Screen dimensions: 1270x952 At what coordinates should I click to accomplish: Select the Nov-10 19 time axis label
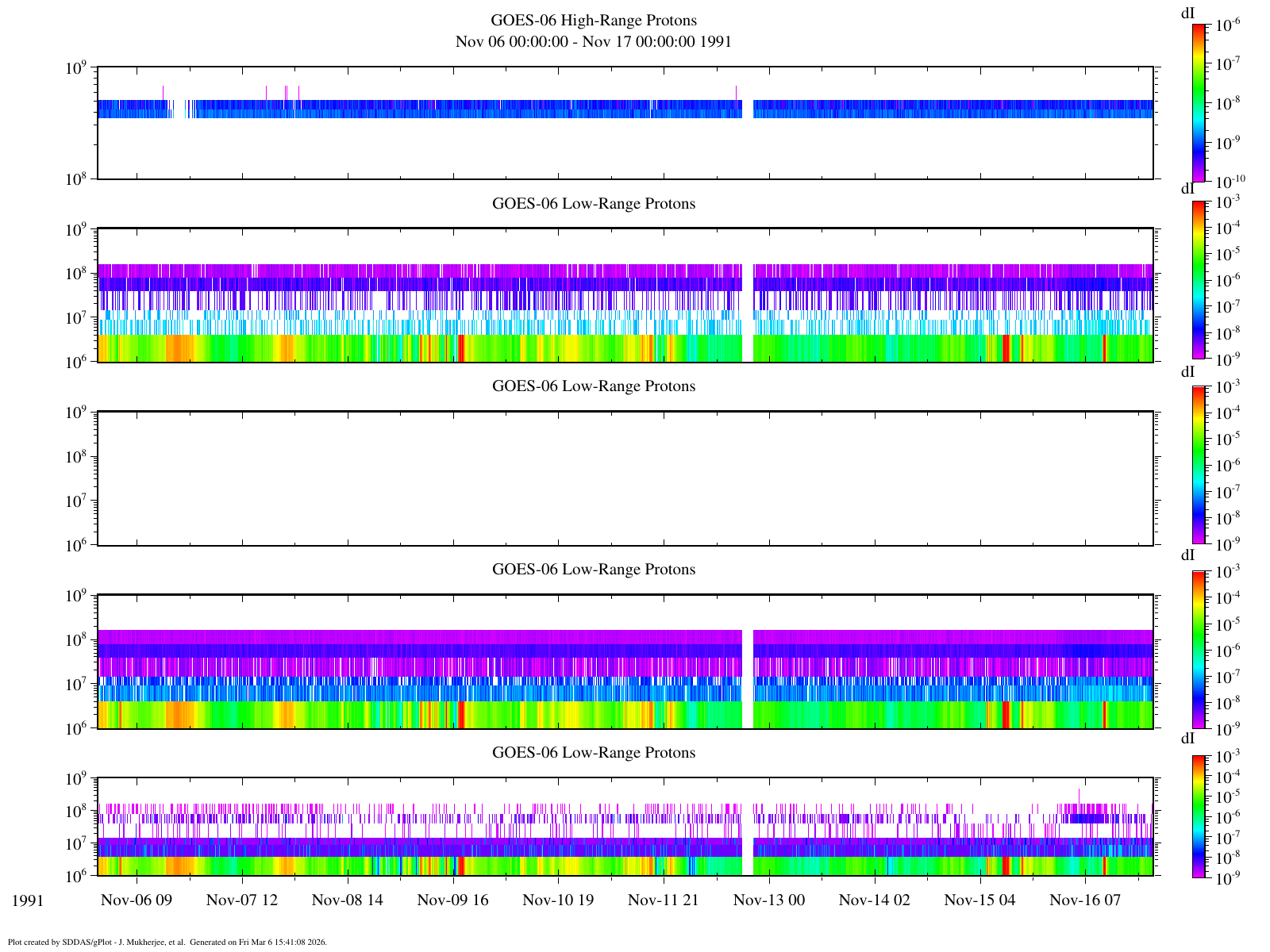click(558, 900)
